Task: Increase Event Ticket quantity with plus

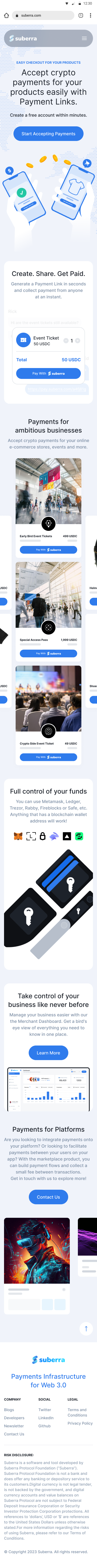Action: [77, 341]
